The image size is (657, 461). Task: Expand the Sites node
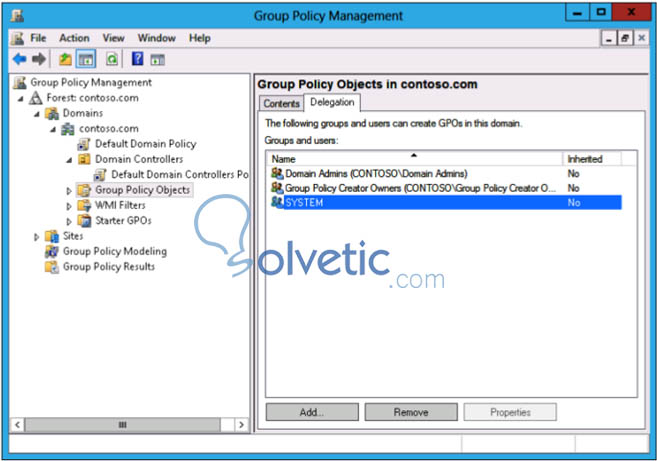click(x=36, y=237)
